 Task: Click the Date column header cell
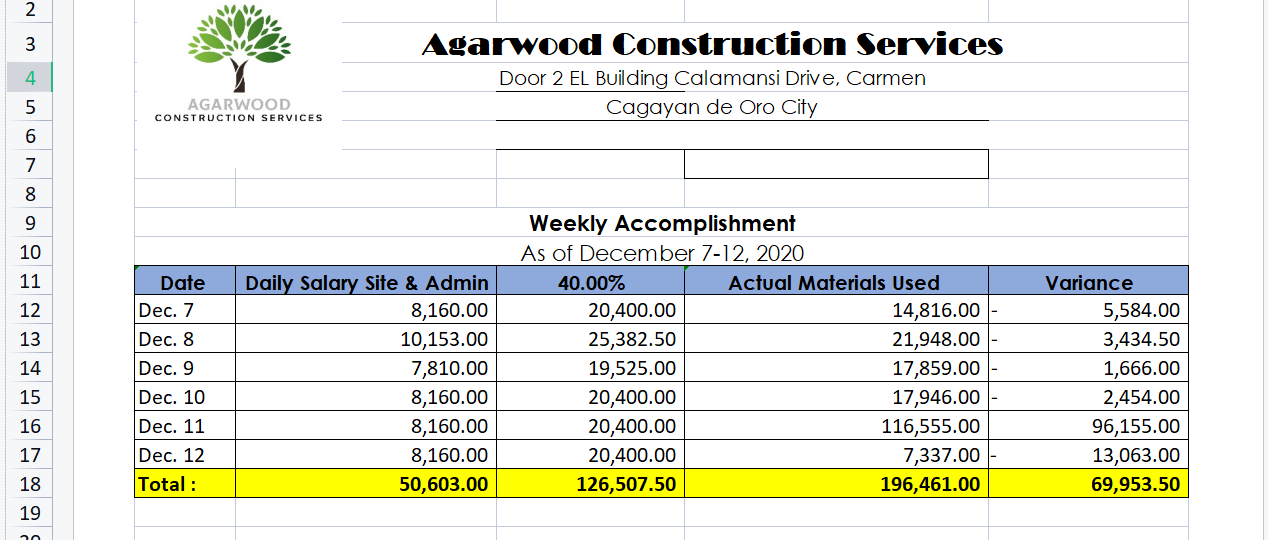[x=184, y=281]
